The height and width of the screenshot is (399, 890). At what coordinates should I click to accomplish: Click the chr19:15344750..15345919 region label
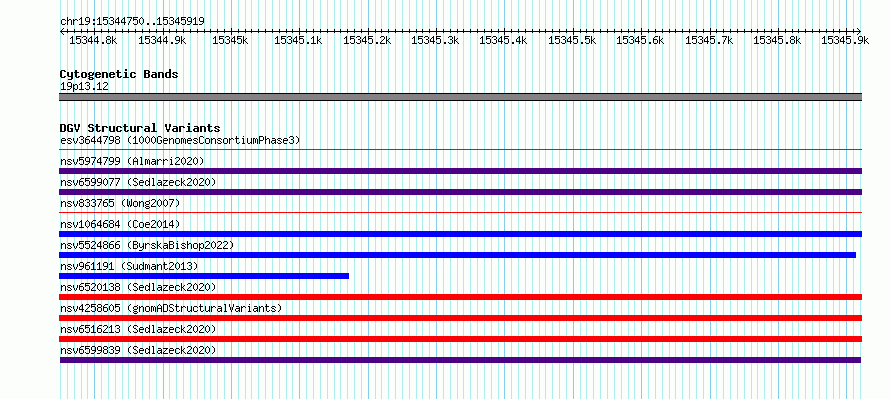132,22
